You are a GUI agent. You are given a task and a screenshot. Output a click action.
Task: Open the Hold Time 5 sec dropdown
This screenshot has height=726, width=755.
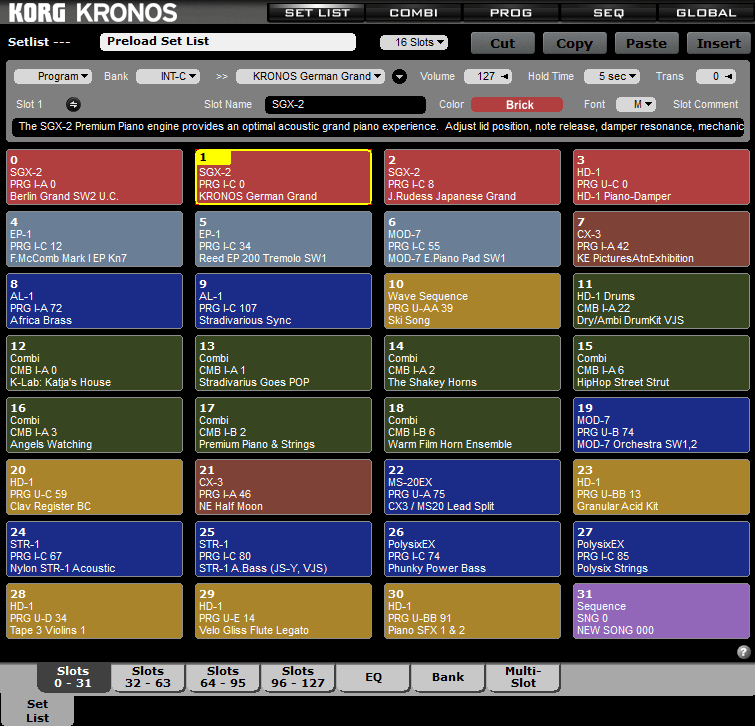click(x=612, y=76)
